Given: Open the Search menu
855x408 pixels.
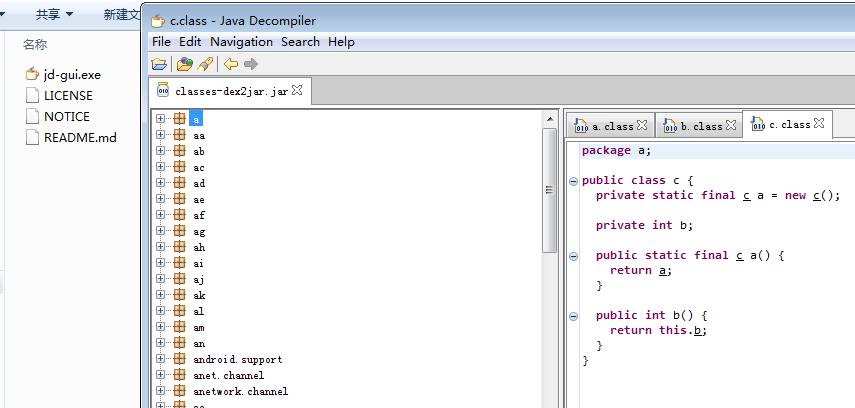Looking at the screenshot, I should pyautogui.click(x=300, y=41).
